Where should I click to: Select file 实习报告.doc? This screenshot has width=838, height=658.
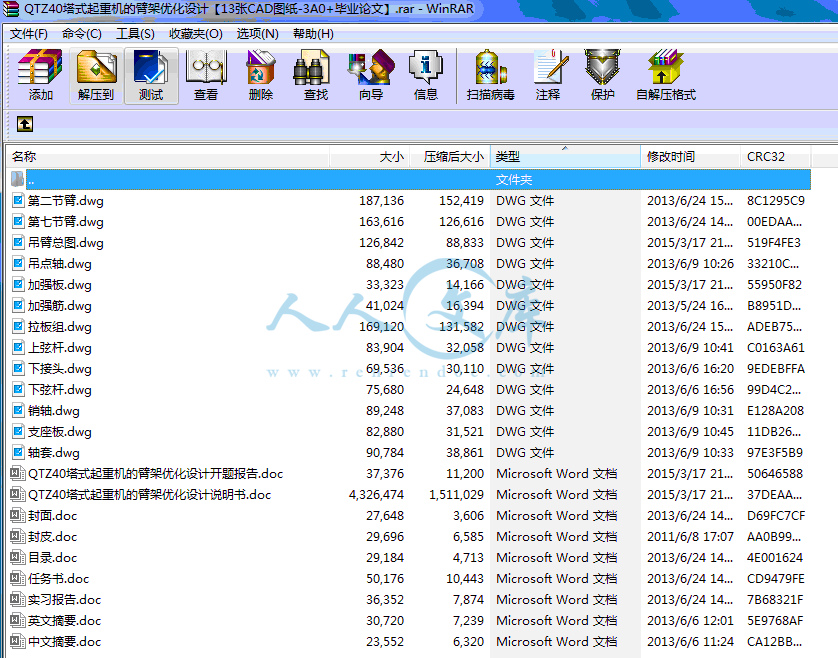65,600
